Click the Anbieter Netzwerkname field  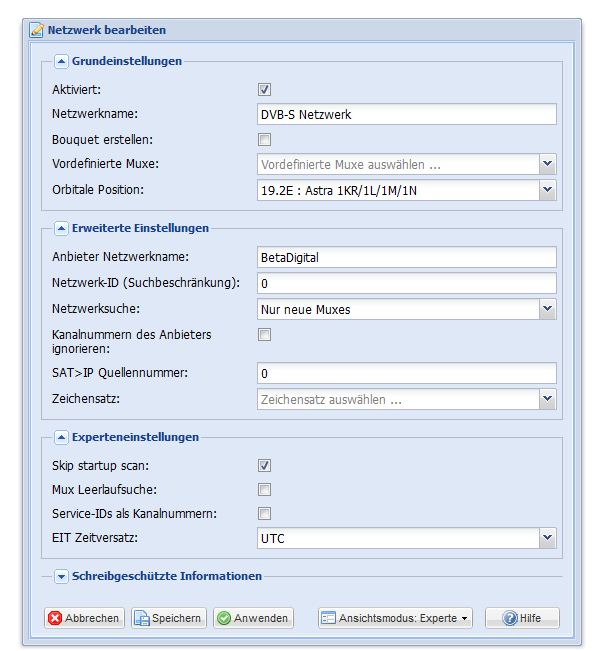(407, 257)
